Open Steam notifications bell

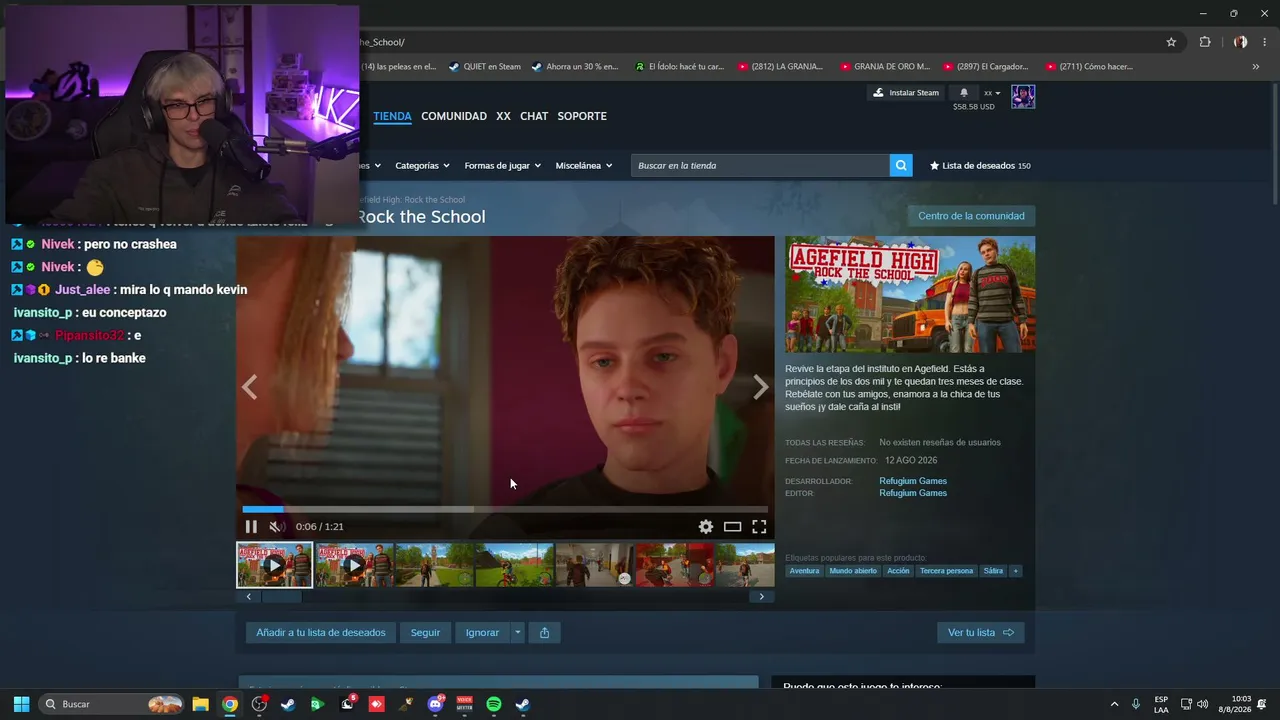964,93
